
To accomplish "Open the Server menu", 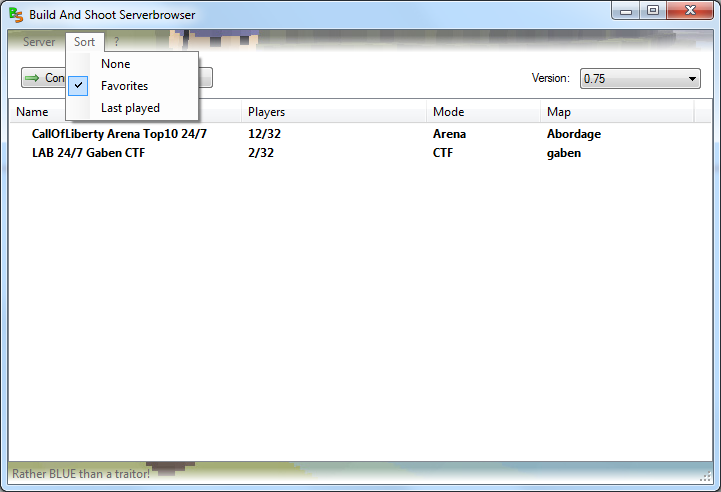I will pyautogui.click(x=39, y=42).
